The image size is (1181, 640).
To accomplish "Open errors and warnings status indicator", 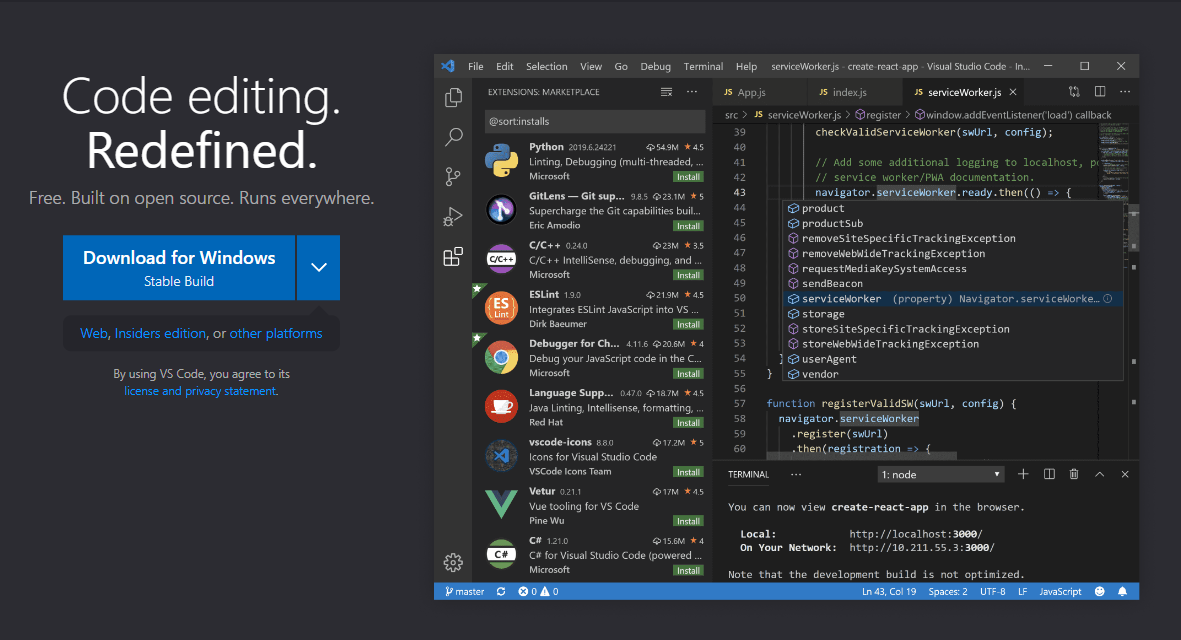I will (538, 592).
